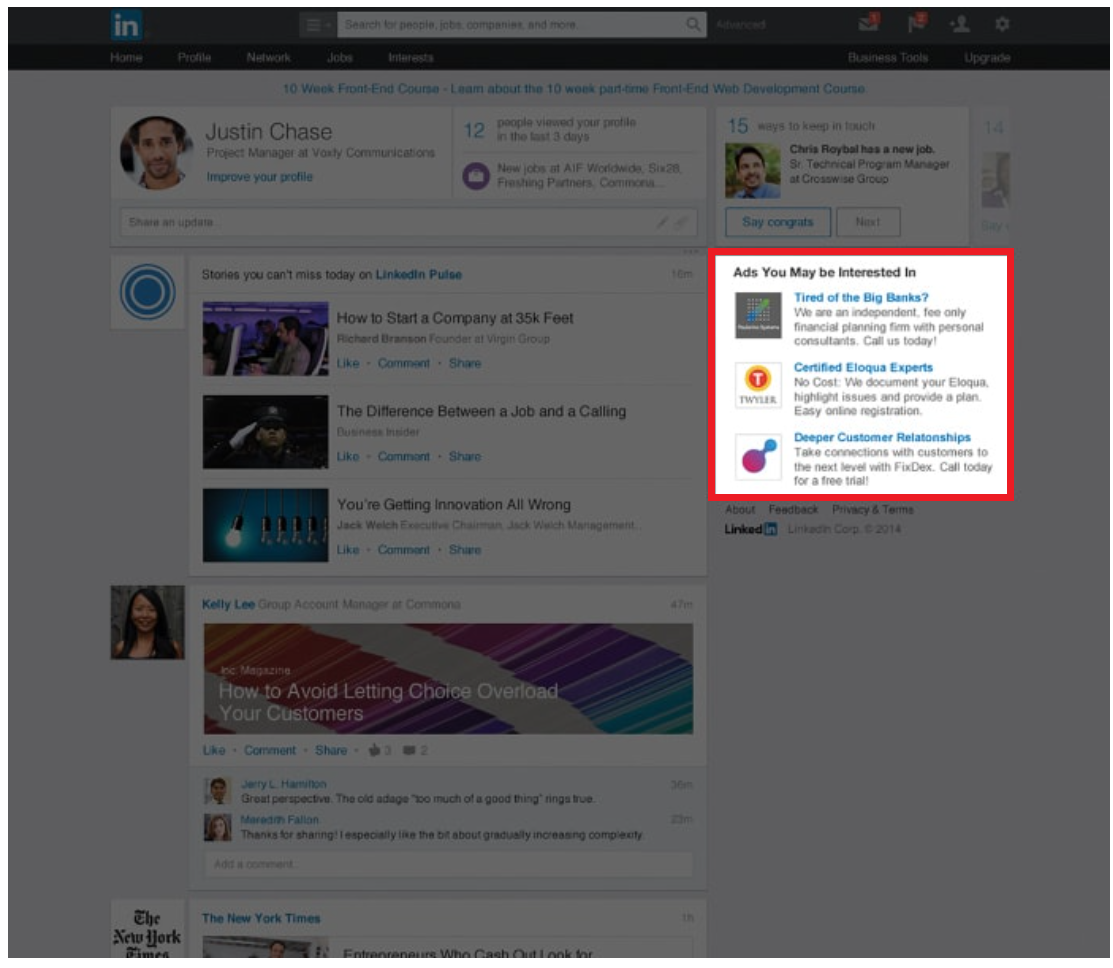Click the LinkedIn Pulse circular icon
Viewport: 1113px width, 968px height.
coord(148,292)
